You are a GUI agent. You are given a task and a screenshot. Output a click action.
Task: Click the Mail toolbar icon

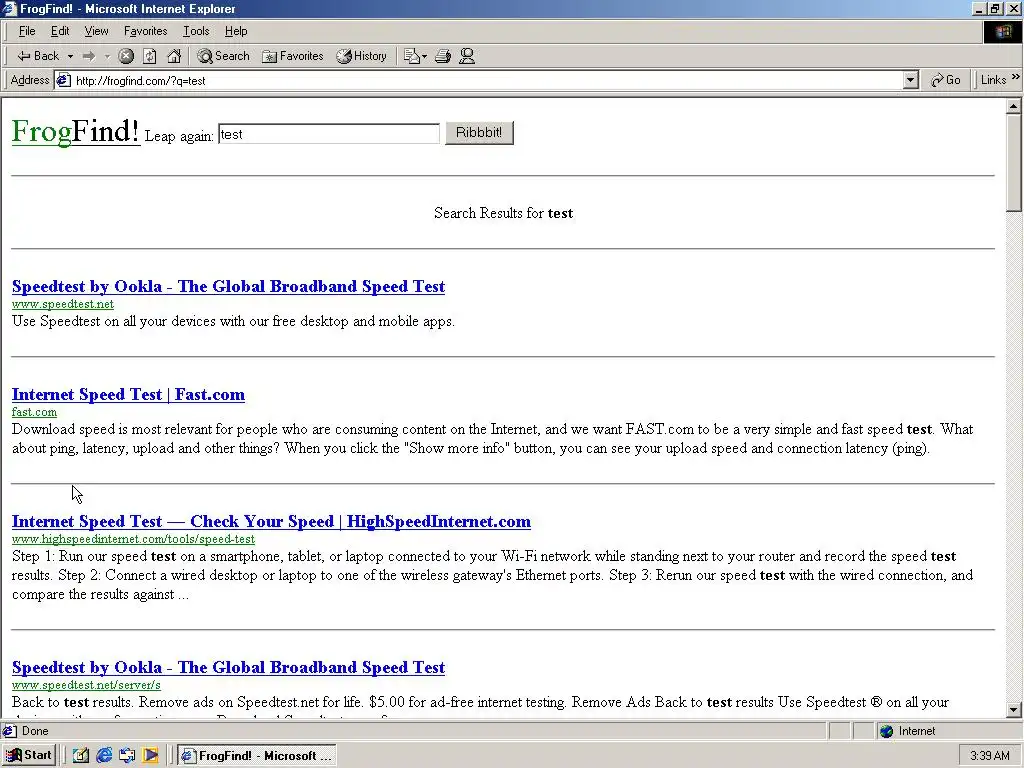click(414, 56)
